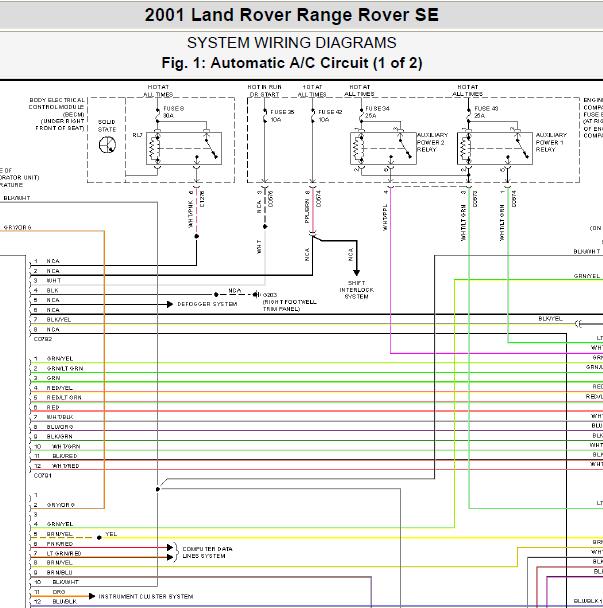Click the 'C0792' connector label
This screenshot has height=608, width=603.
43,339
